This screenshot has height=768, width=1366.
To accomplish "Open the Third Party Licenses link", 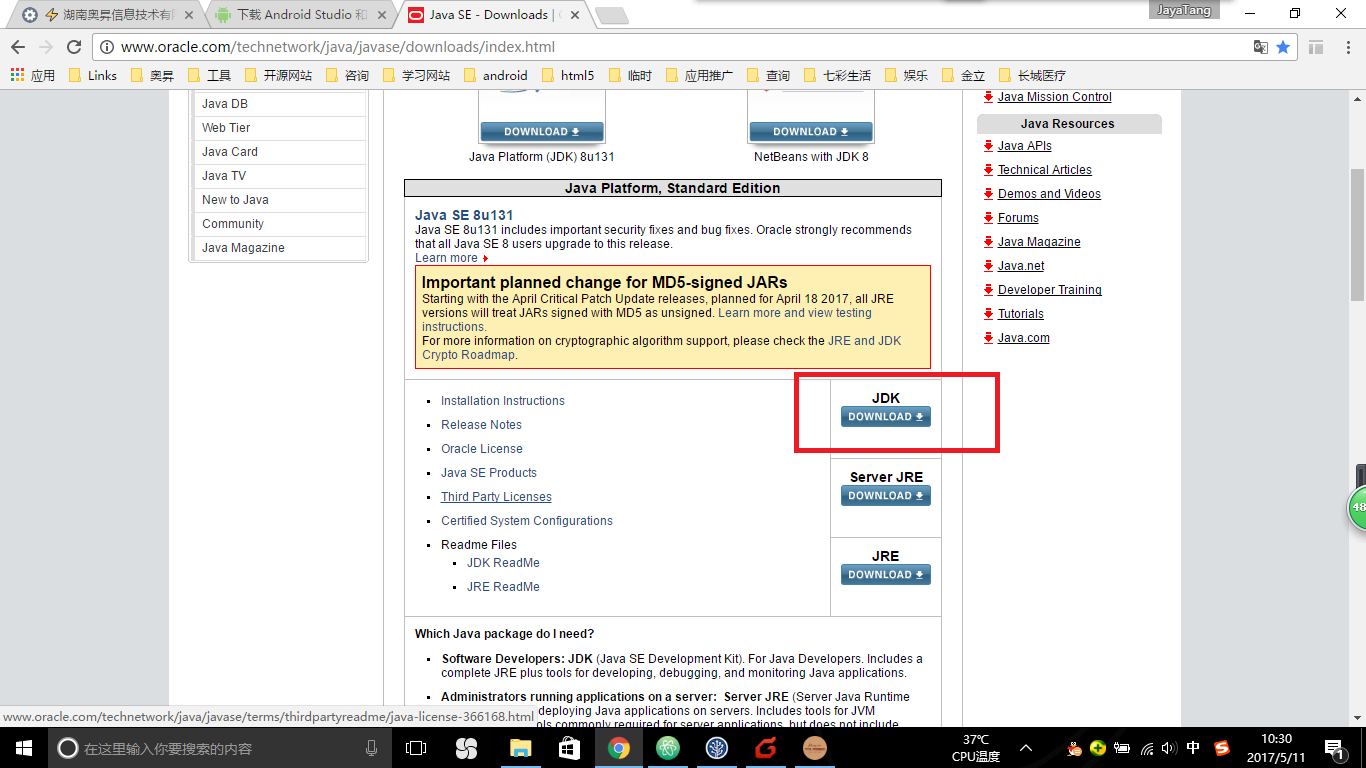I will pyautogui.click(x=496, y=497).
